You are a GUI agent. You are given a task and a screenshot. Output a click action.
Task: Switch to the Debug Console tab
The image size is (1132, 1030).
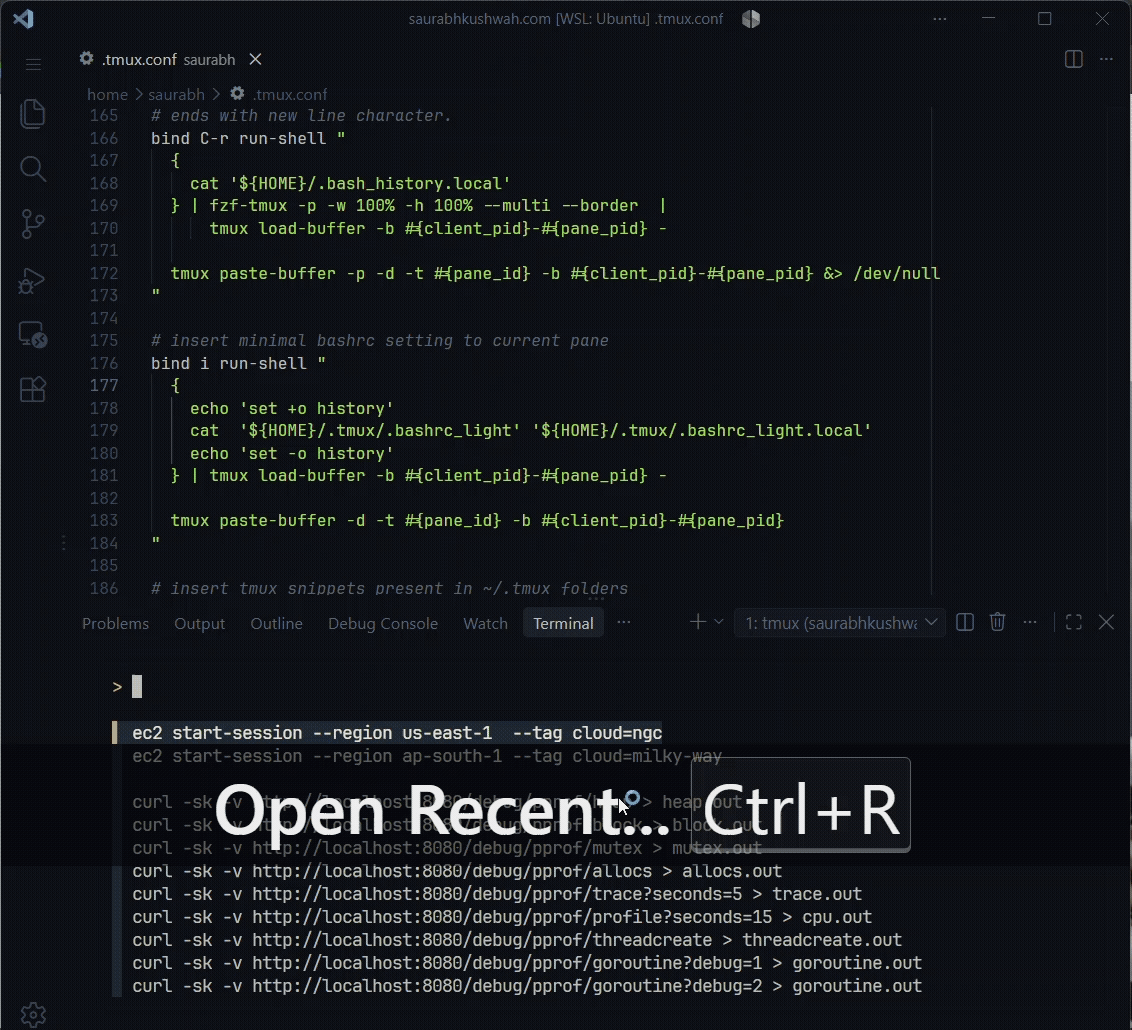(383, 624)
